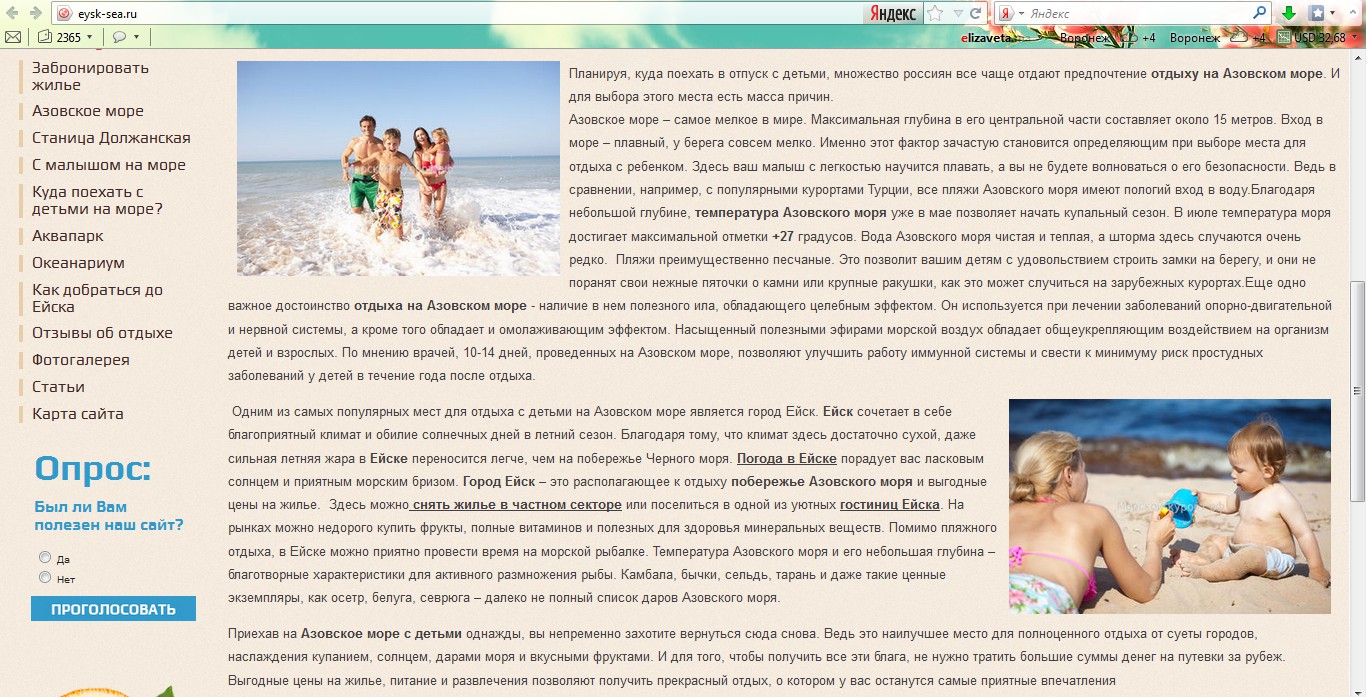The image size is (1366, 697).
Task: Select the 'Да' radio option in poll
Action: tap(44, 558)
